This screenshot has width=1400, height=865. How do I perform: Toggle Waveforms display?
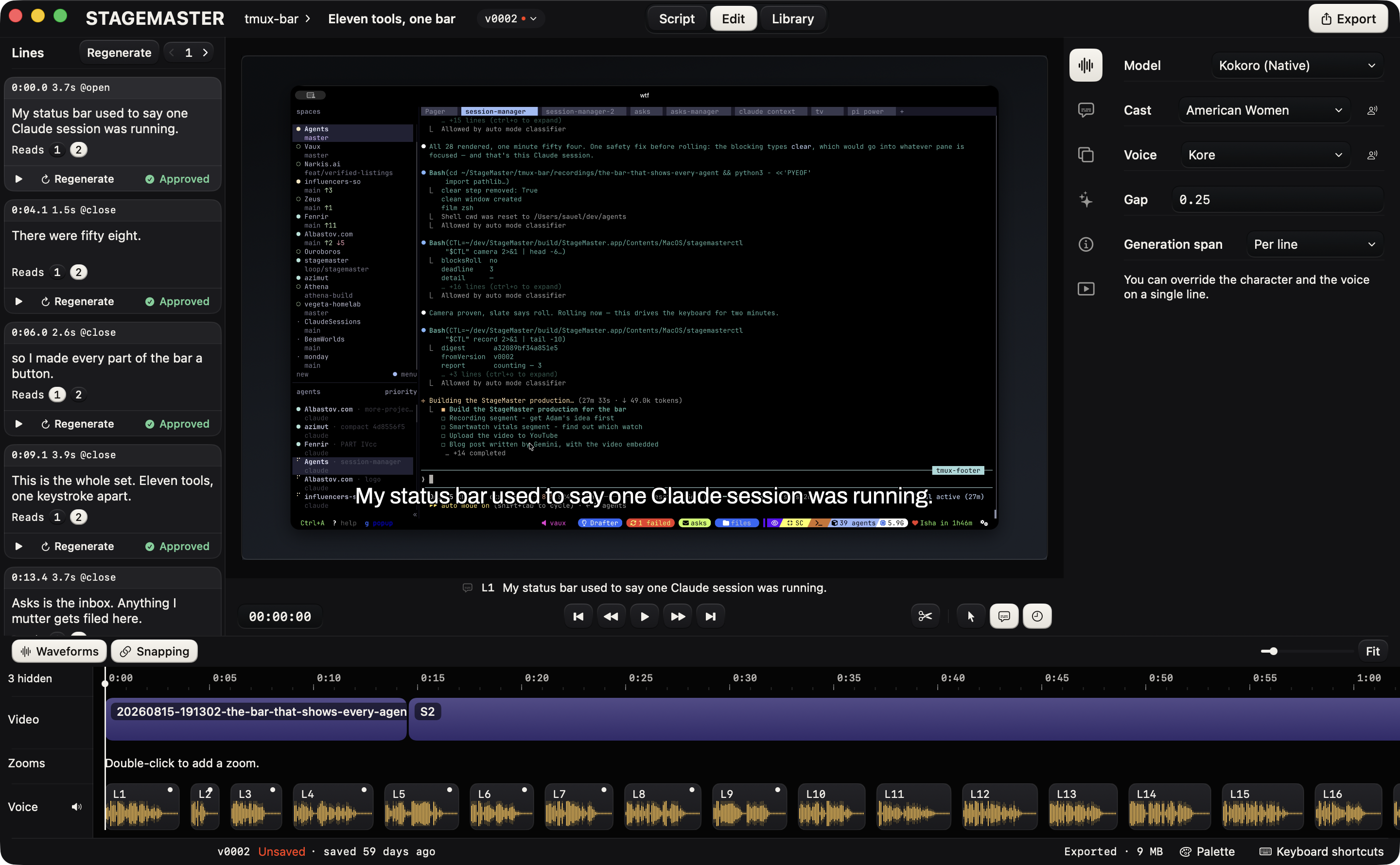tap(59, 651)
